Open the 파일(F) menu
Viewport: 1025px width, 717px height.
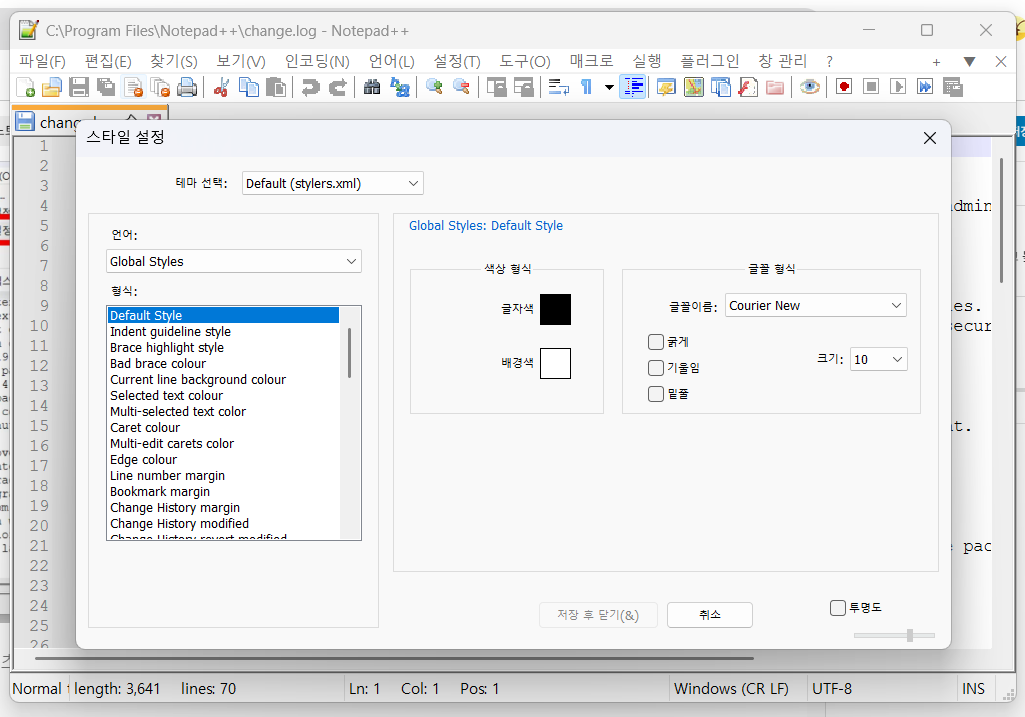[x=42, y=61]
